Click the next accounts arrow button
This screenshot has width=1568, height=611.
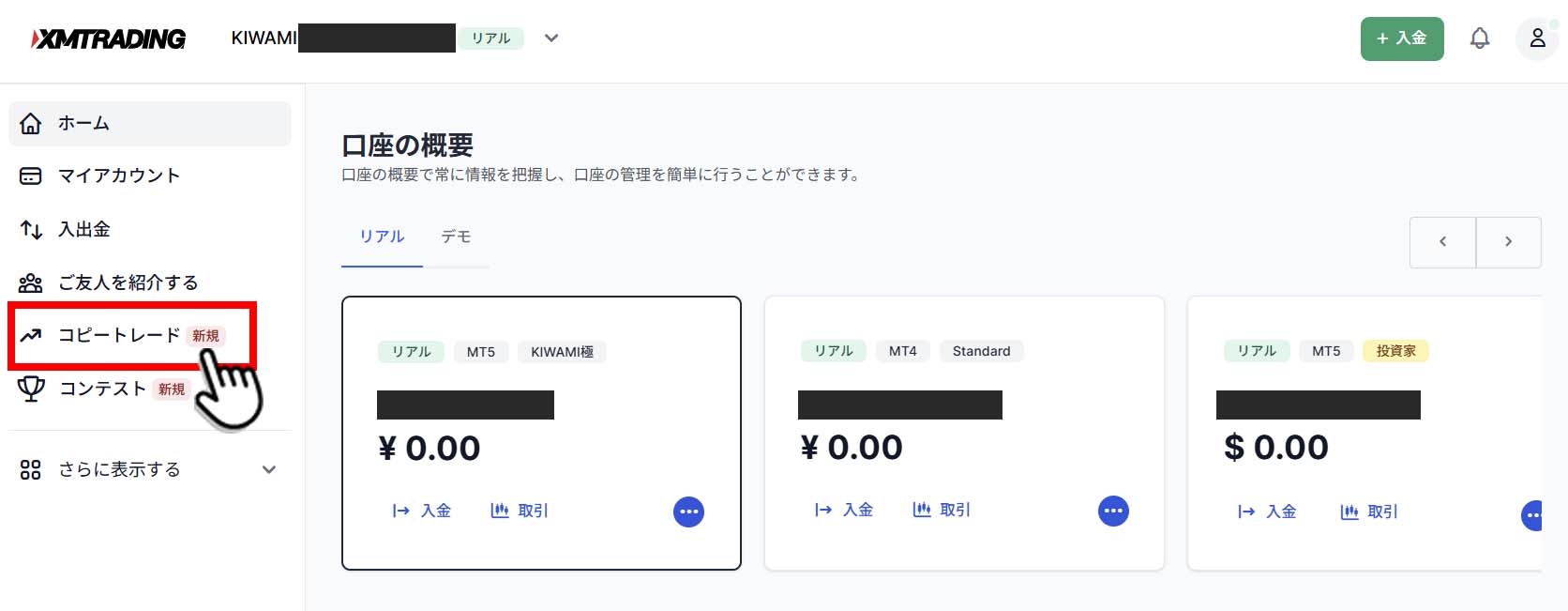pos(1508,242)
